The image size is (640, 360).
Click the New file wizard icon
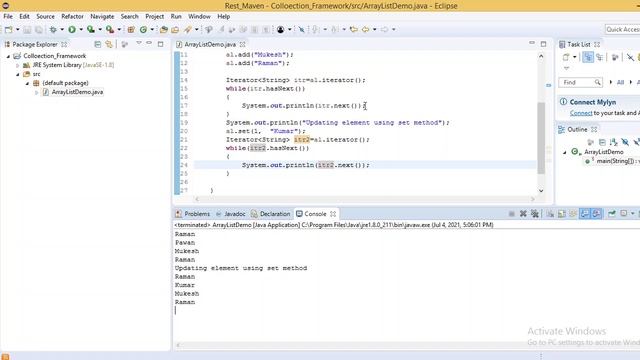tap(8, 29)
